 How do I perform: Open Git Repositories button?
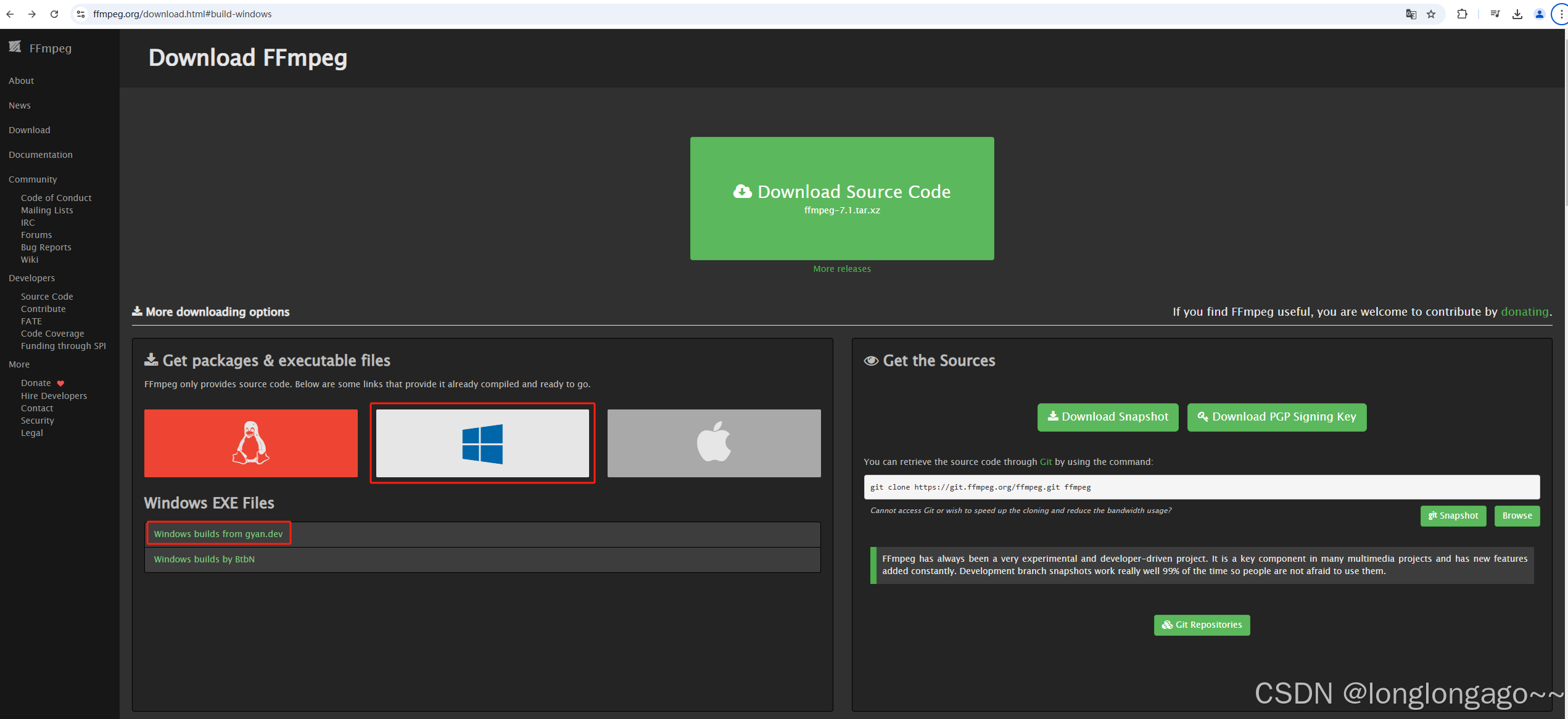[1202, 625]
